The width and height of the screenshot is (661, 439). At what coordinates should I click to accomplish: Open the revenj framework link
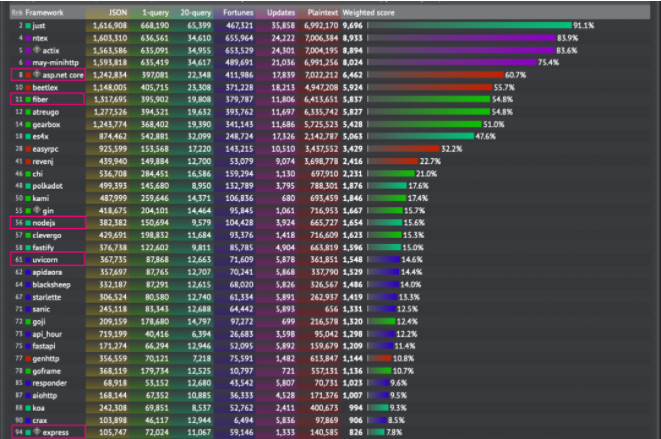pyautogui.click(x=43, y=162)
